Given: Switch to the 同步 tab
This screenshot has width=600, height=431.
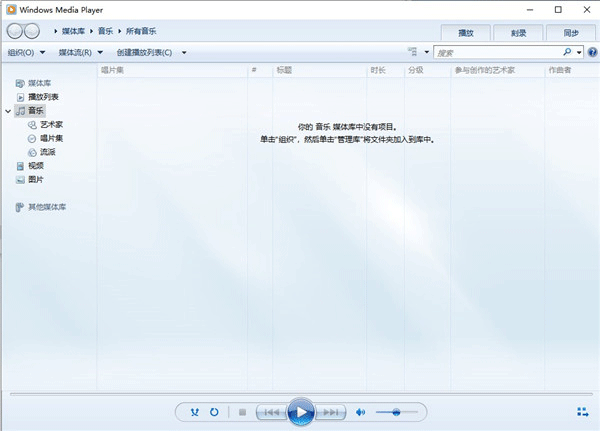Looking at the screenshot, I should pyautogui.click(x=571, y=33).
